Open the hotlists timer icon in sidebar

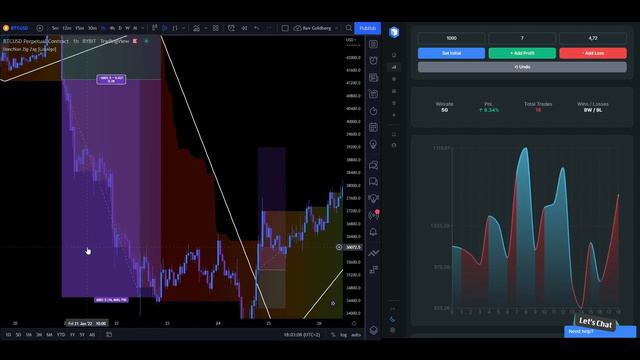pyautogui.click(x=373, y=111)
